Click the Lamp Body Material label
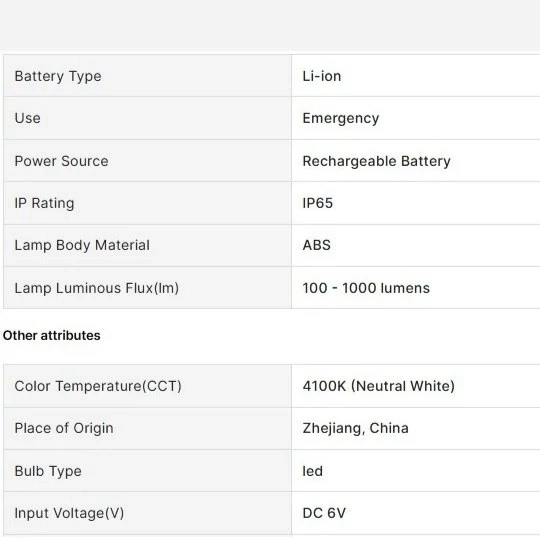 [82, 246]
